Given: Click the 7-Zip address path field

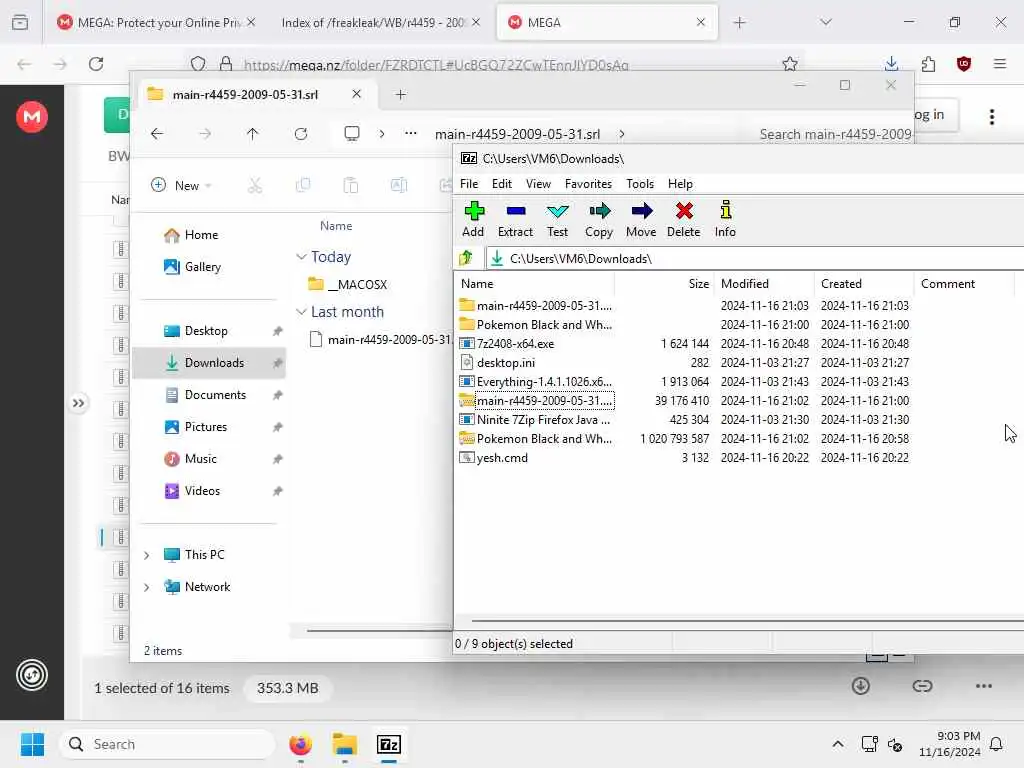Looking at the screenshot, I should (754, 259).
